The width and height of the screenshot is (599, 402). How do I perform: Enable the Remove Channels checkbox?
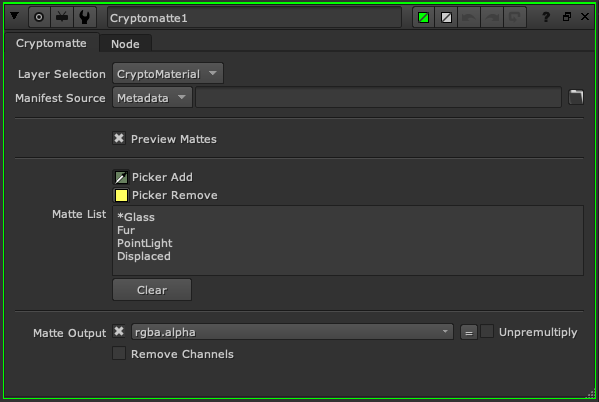(x=119, y=353)
